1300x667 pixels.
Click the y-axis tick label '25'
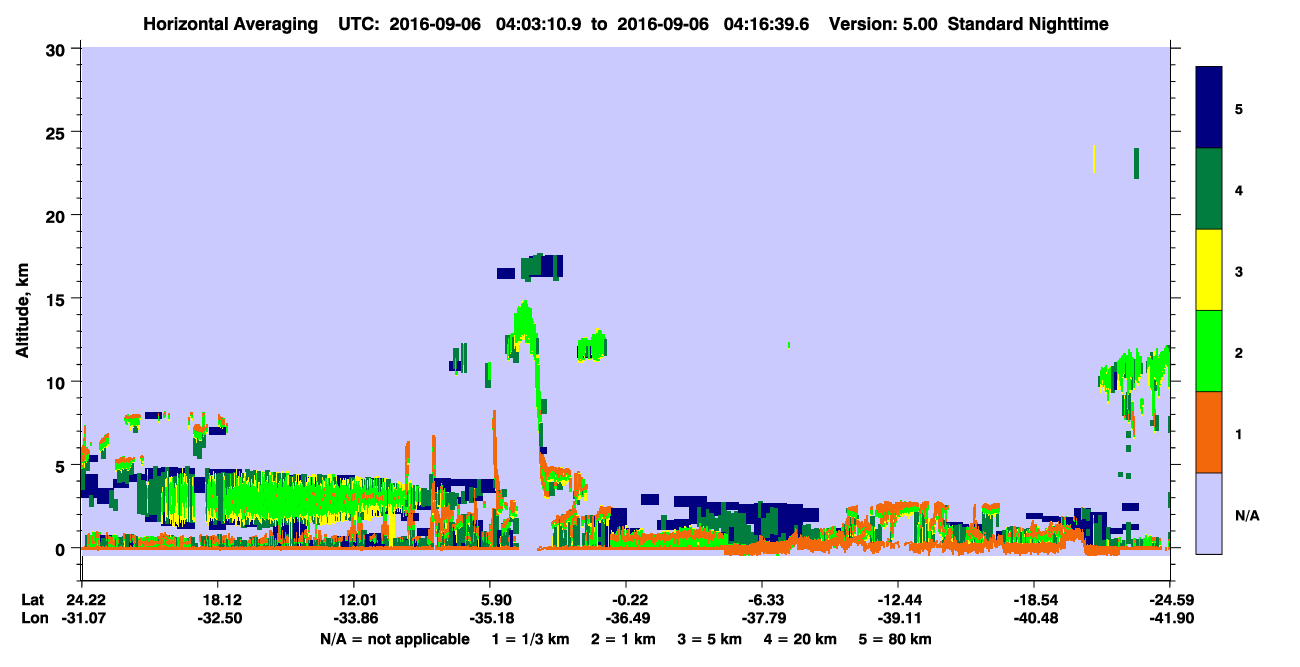point(58,132)
